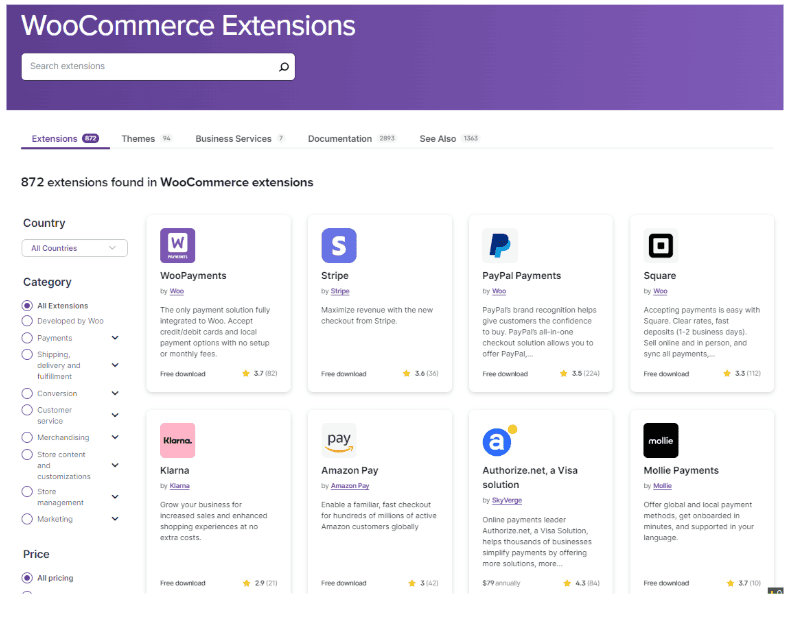Open the Authorize.net logo icon
Screen dimensions: 791x637
tap(500, 440)
